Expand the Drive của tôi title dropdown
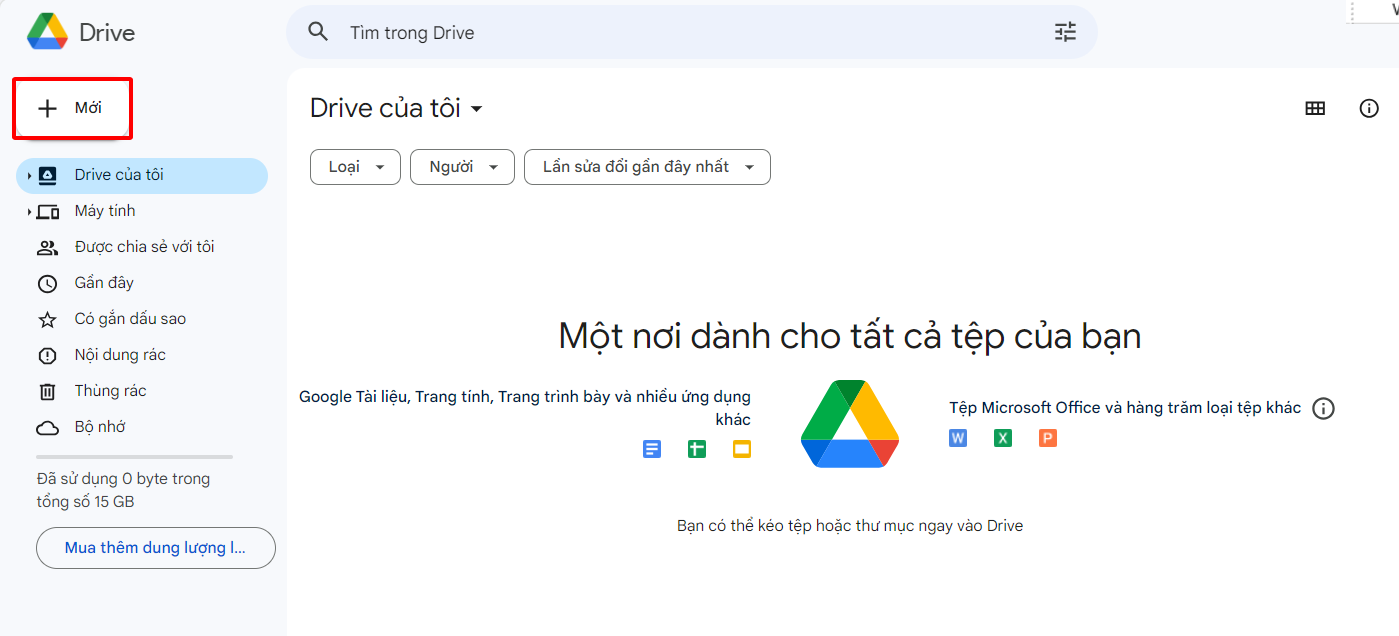Screen dimensions: 1399x636 (478, 108)
